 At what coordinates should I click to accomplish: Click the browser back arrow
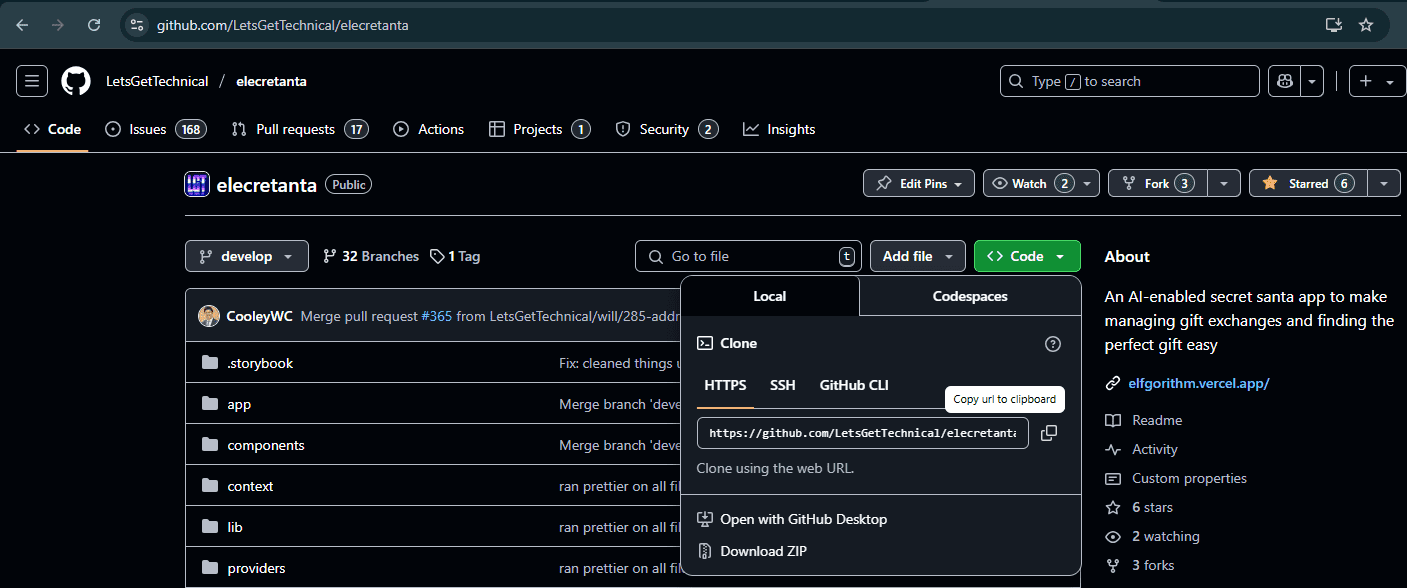click(22, 25)
